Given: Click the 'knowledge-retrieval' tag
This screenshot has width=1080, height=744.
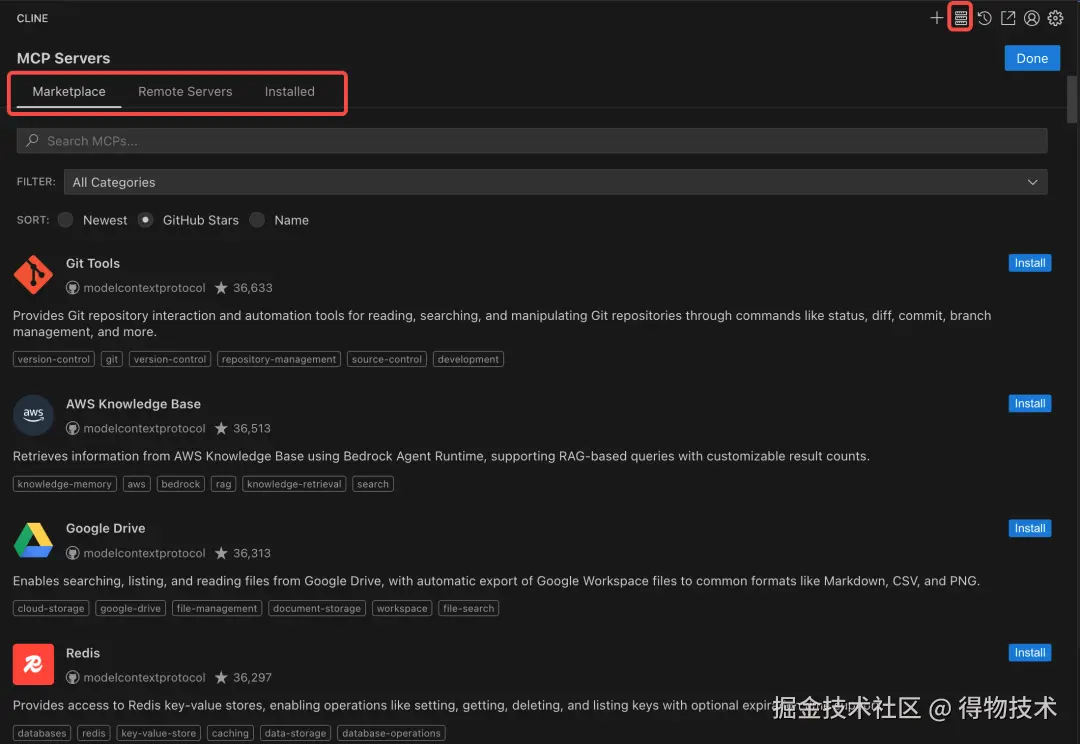Looking at the screenshot, I should (294, 484).
